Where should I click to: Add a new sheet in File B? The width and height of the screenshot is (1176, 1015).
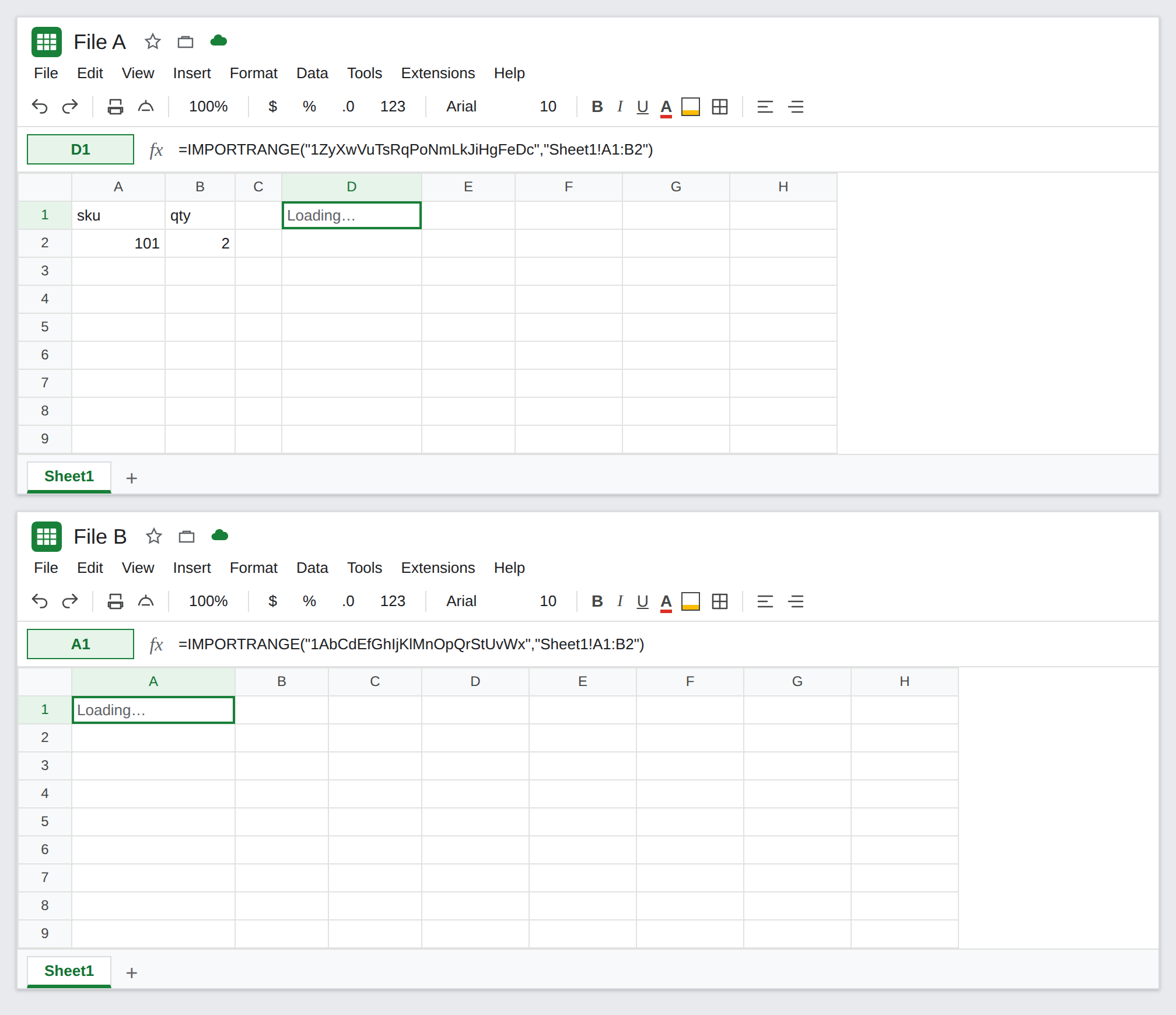point(132,973)
